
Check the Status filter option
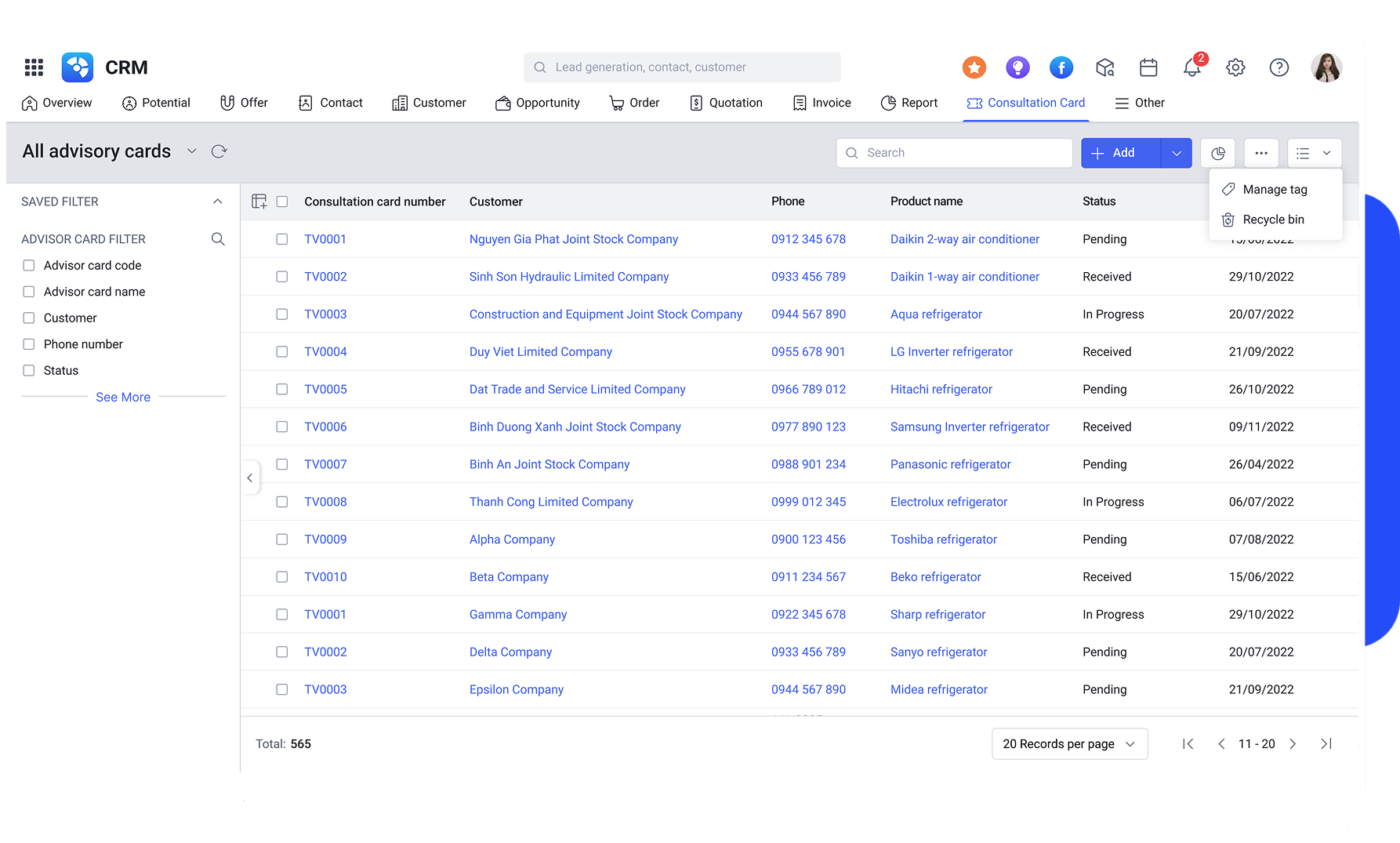tap(29, 370)
